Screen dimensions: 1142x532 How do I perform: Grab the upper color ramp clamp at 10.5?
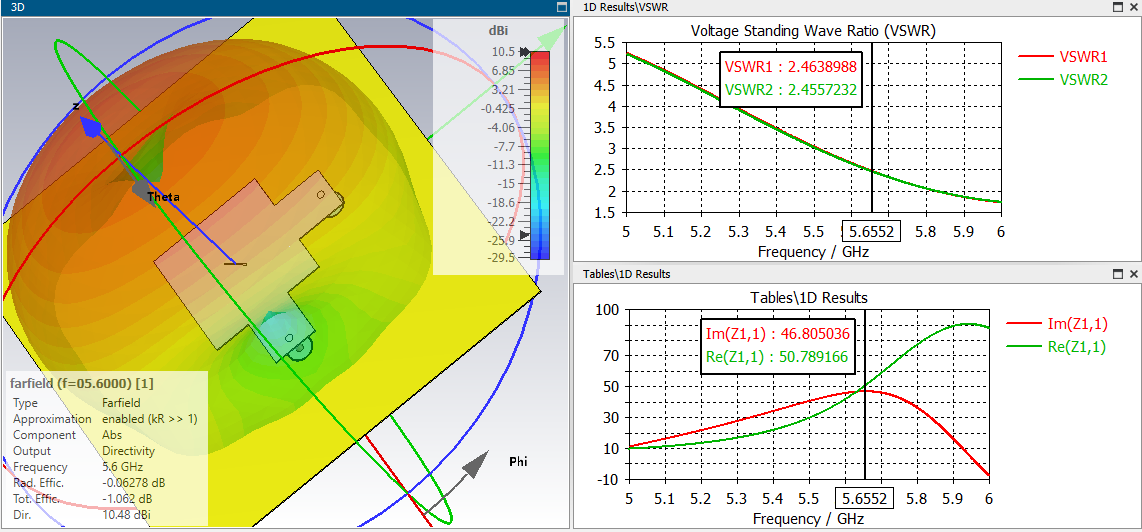pyautogui.click(x=524, y=52)
